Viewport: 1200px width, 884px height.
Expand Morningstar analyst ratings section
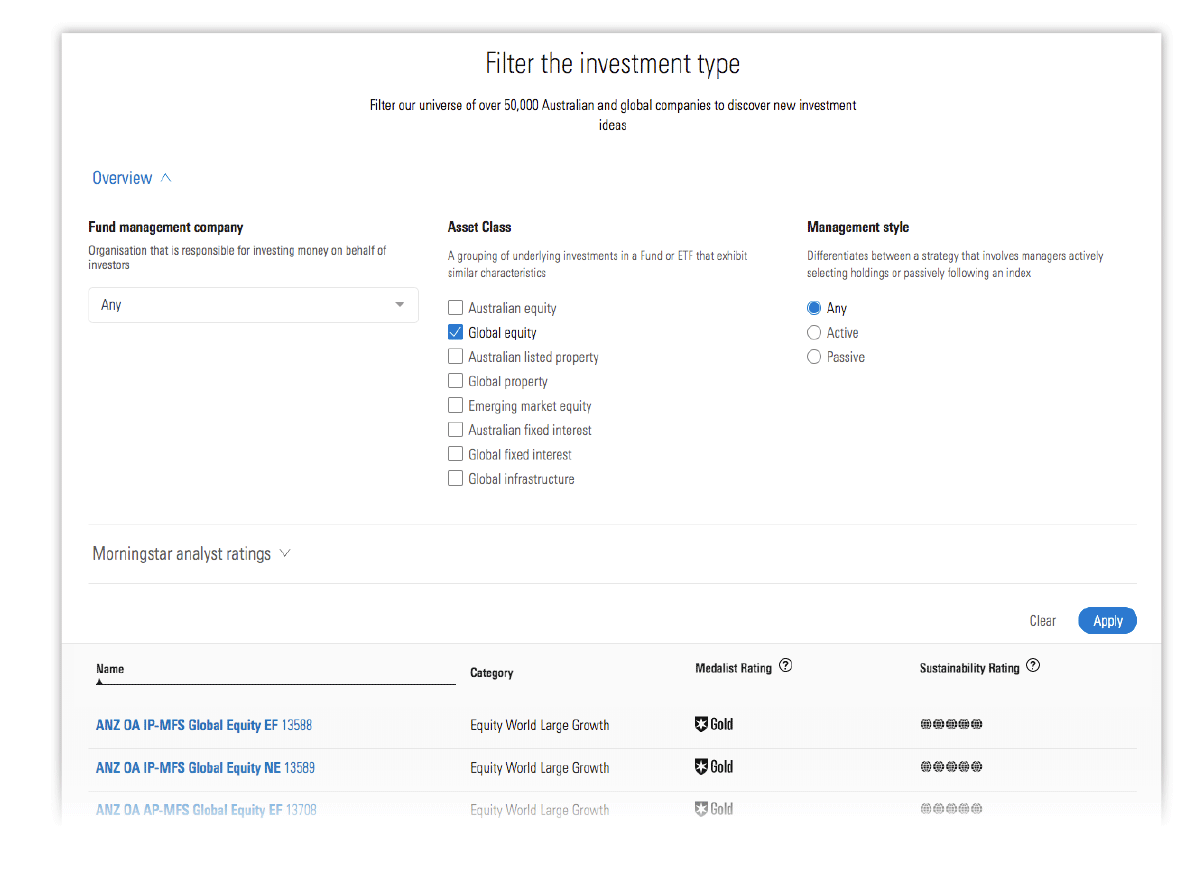click(x=191, y=554)
